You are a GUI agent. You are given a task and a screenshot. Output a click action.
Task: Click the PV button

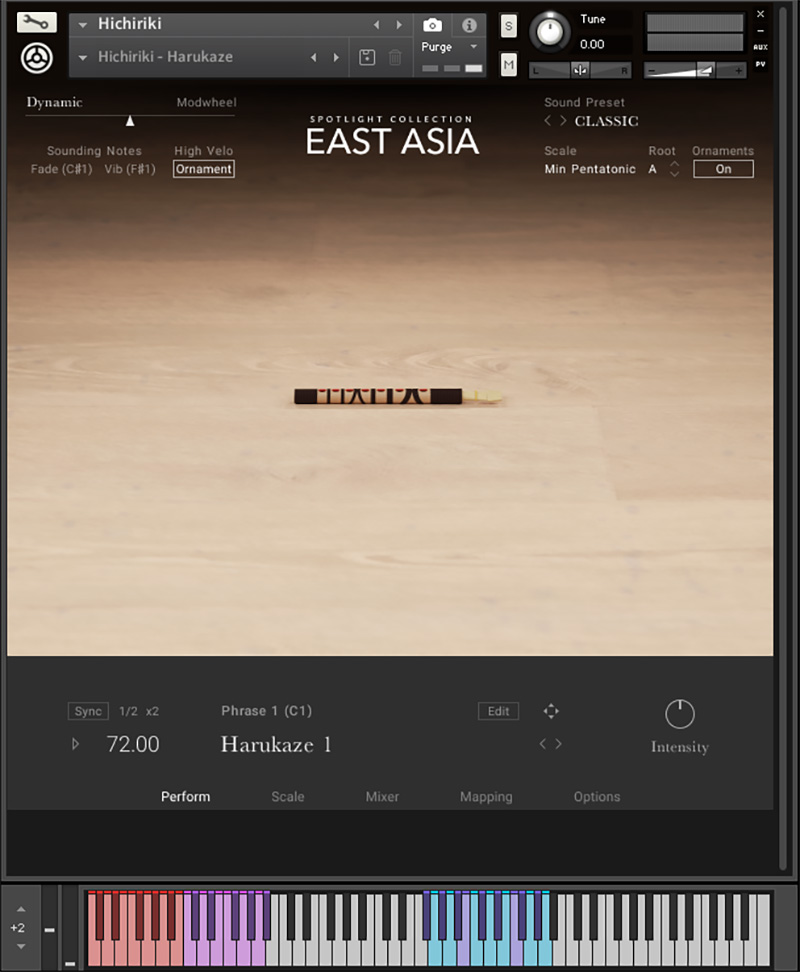coord(760,64)
